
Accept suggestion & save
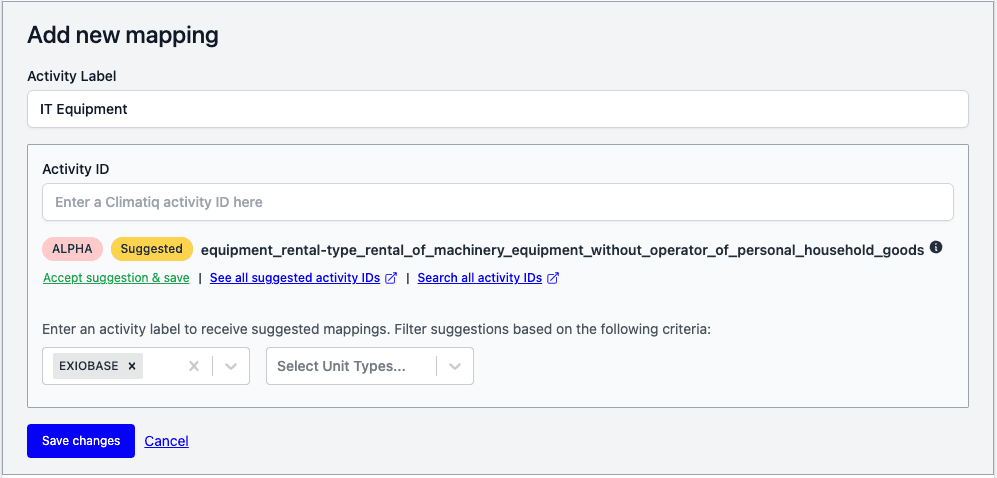116,278
